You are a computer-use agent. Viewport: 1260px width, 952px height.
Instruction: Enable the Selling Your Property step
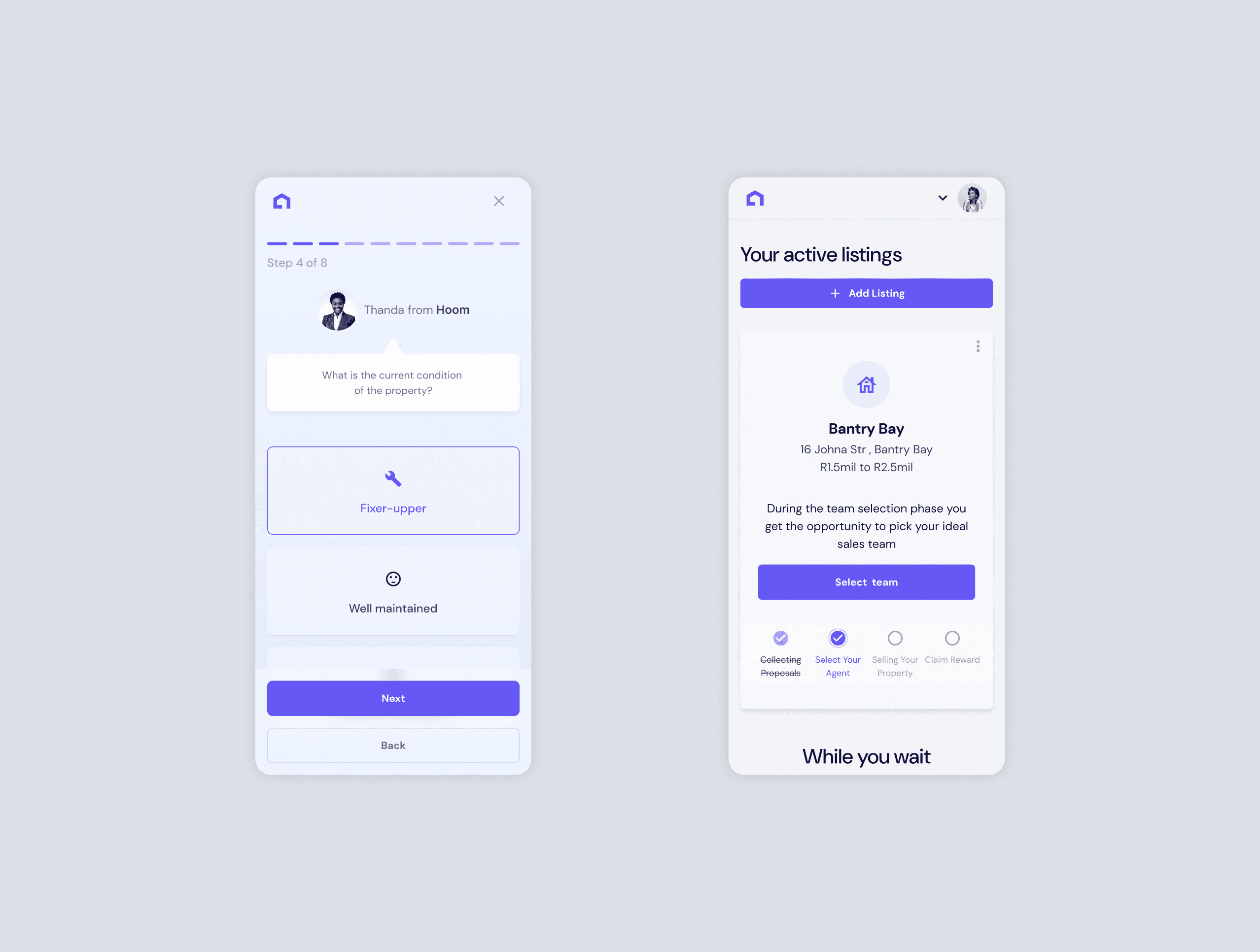pos(893,638)
